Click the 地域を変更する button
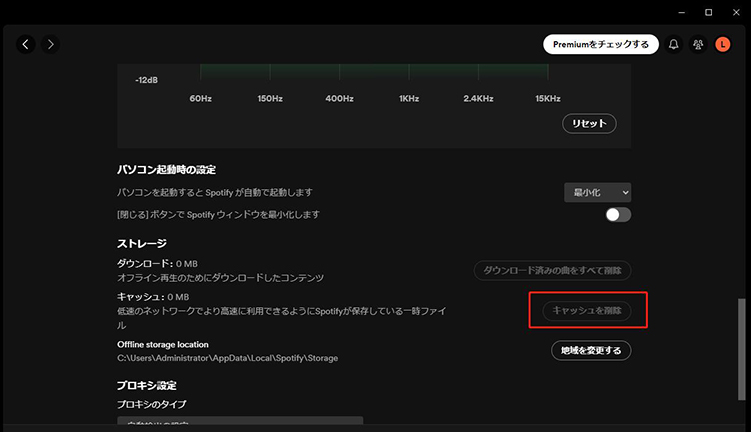 [x=591, y=351]
